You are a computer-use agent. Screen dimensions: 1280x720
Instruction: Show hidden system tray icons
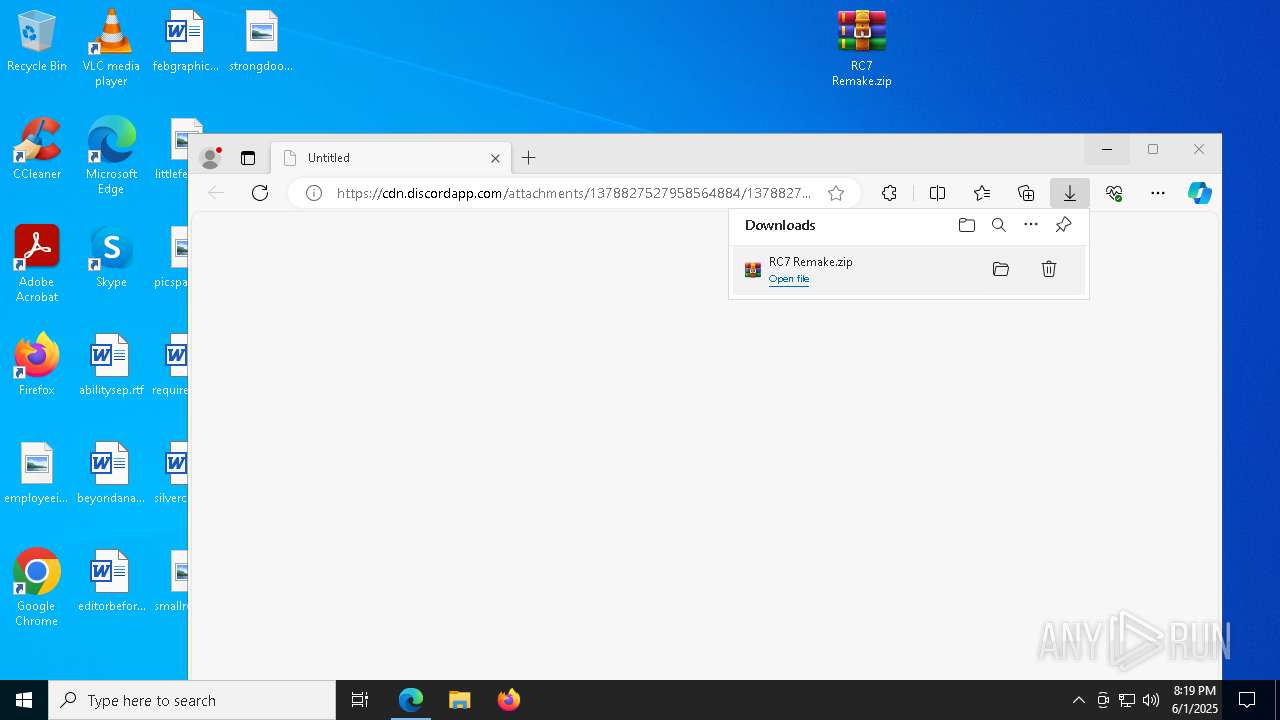1079,700
